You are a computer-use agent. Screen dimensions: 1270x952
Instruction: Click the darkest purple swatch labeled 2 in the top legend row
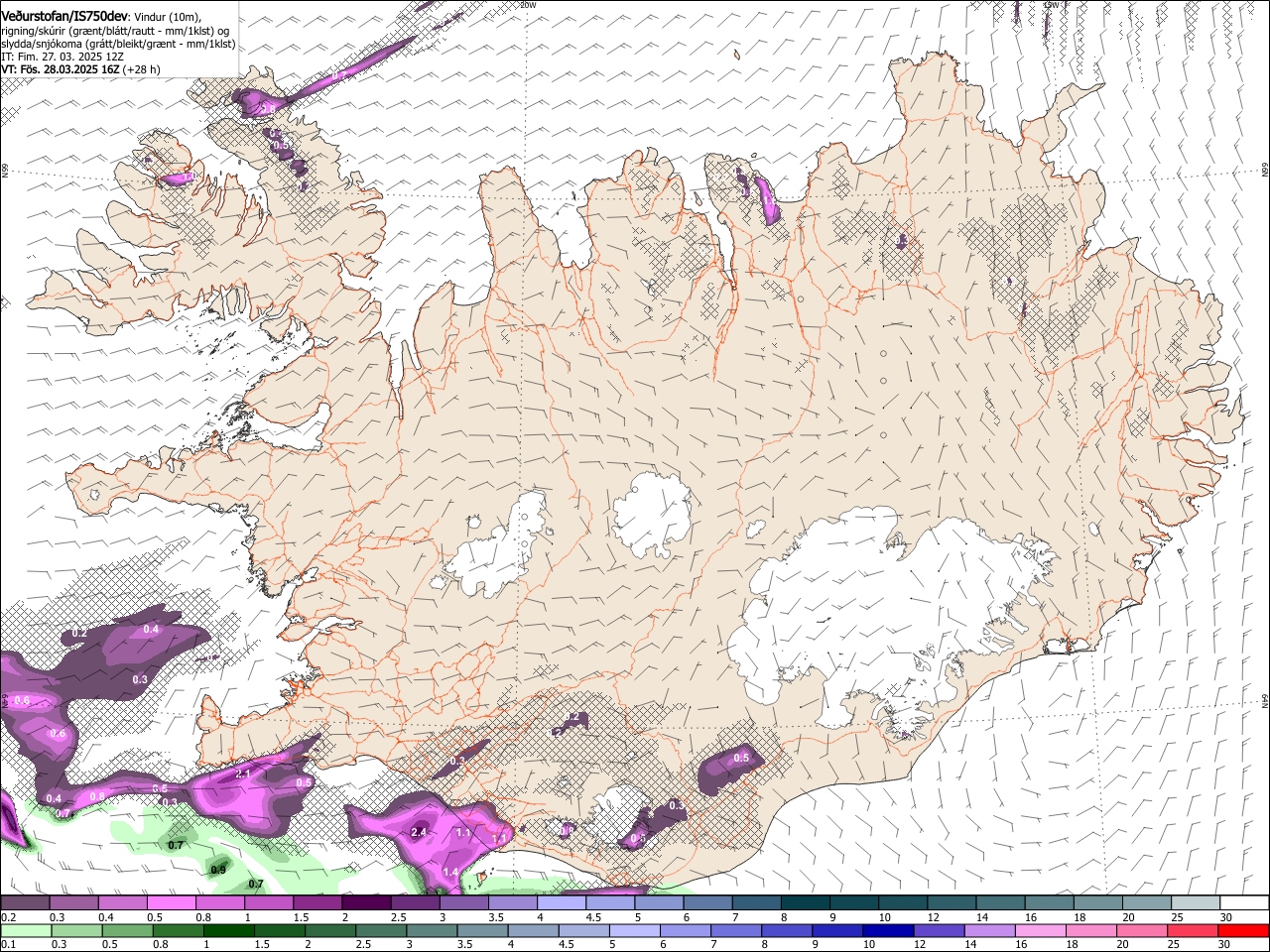tap(366, 903)
